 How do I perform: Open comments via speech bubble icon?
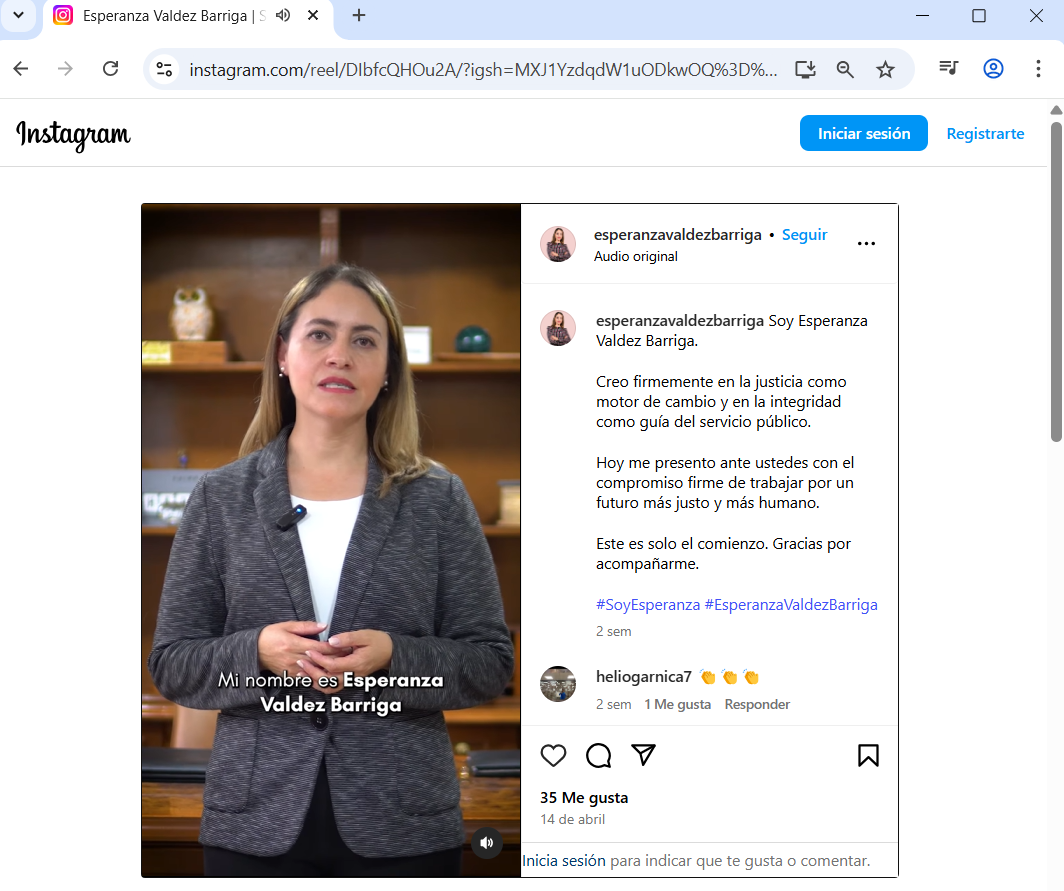tap(598, 755)
